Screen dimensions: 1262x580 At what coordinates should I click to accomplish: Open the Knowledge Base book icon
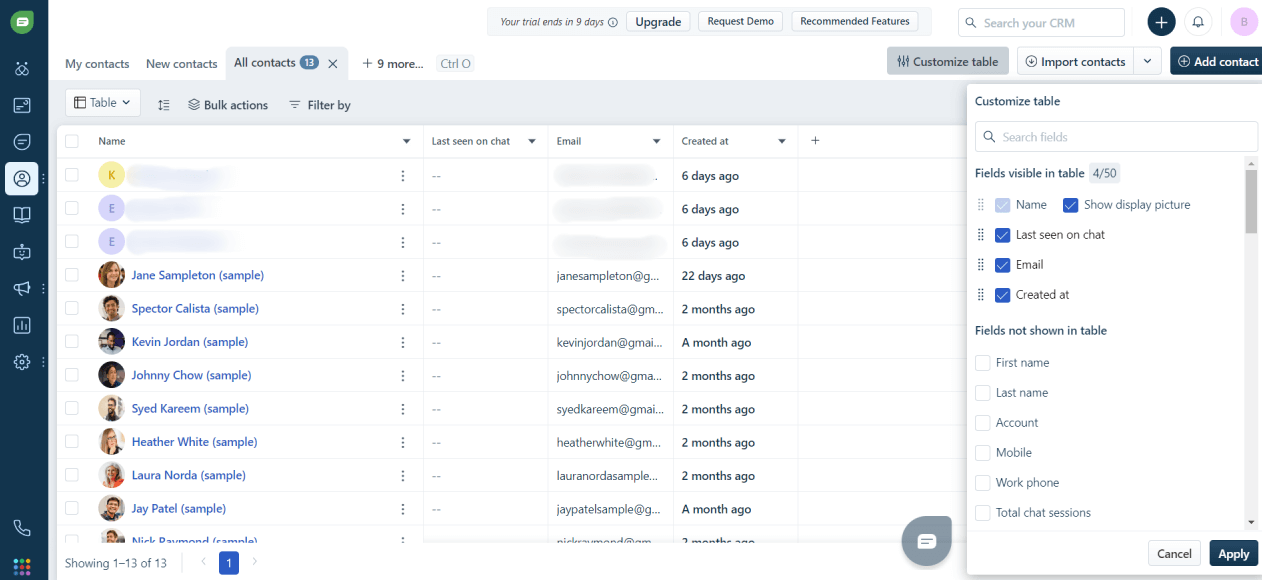[22, 215]
